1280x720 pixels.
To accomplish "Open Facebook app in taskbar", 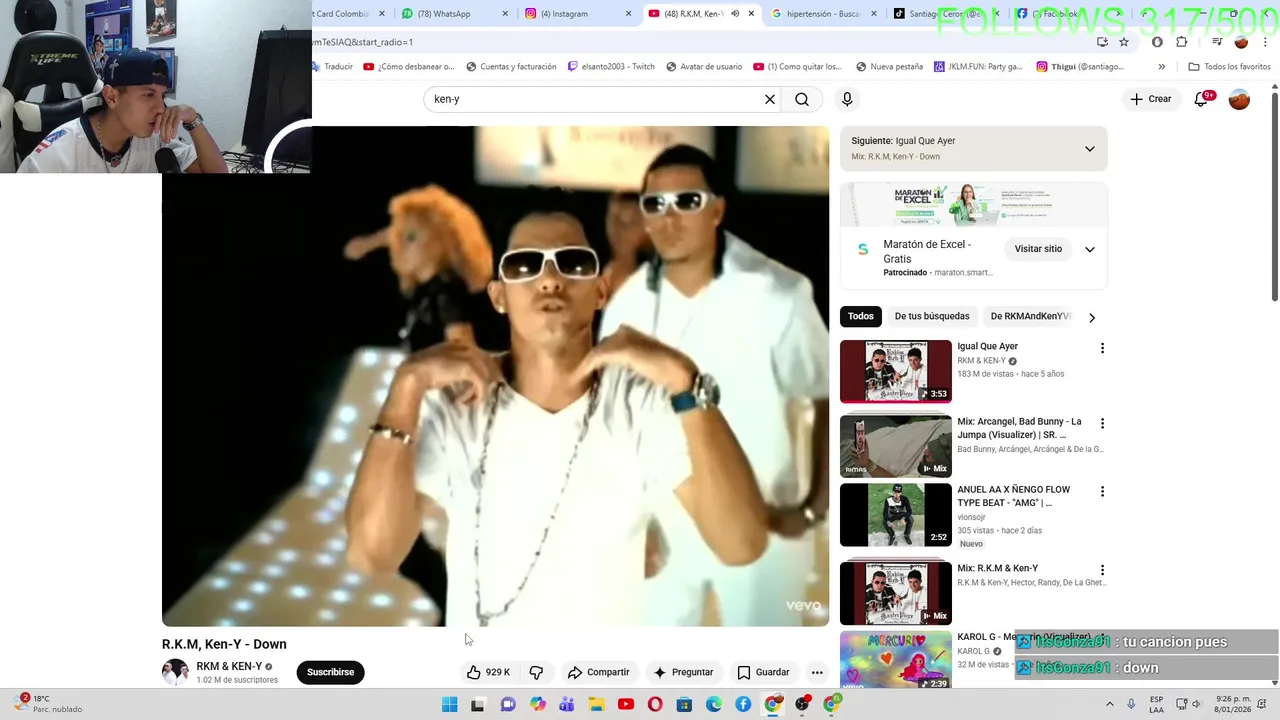I will coord(743,705).
